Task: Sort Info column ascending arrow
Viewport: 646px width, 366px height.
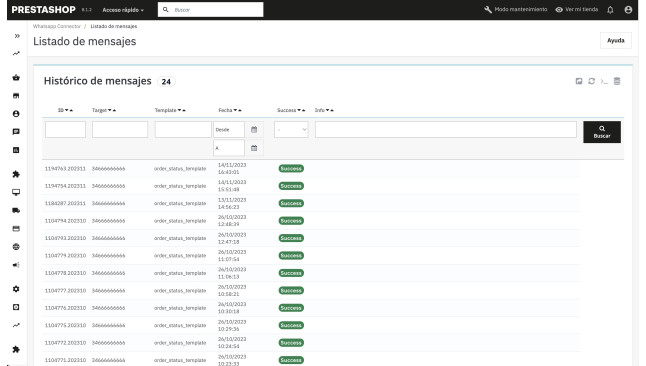Action: pos(332,110)
